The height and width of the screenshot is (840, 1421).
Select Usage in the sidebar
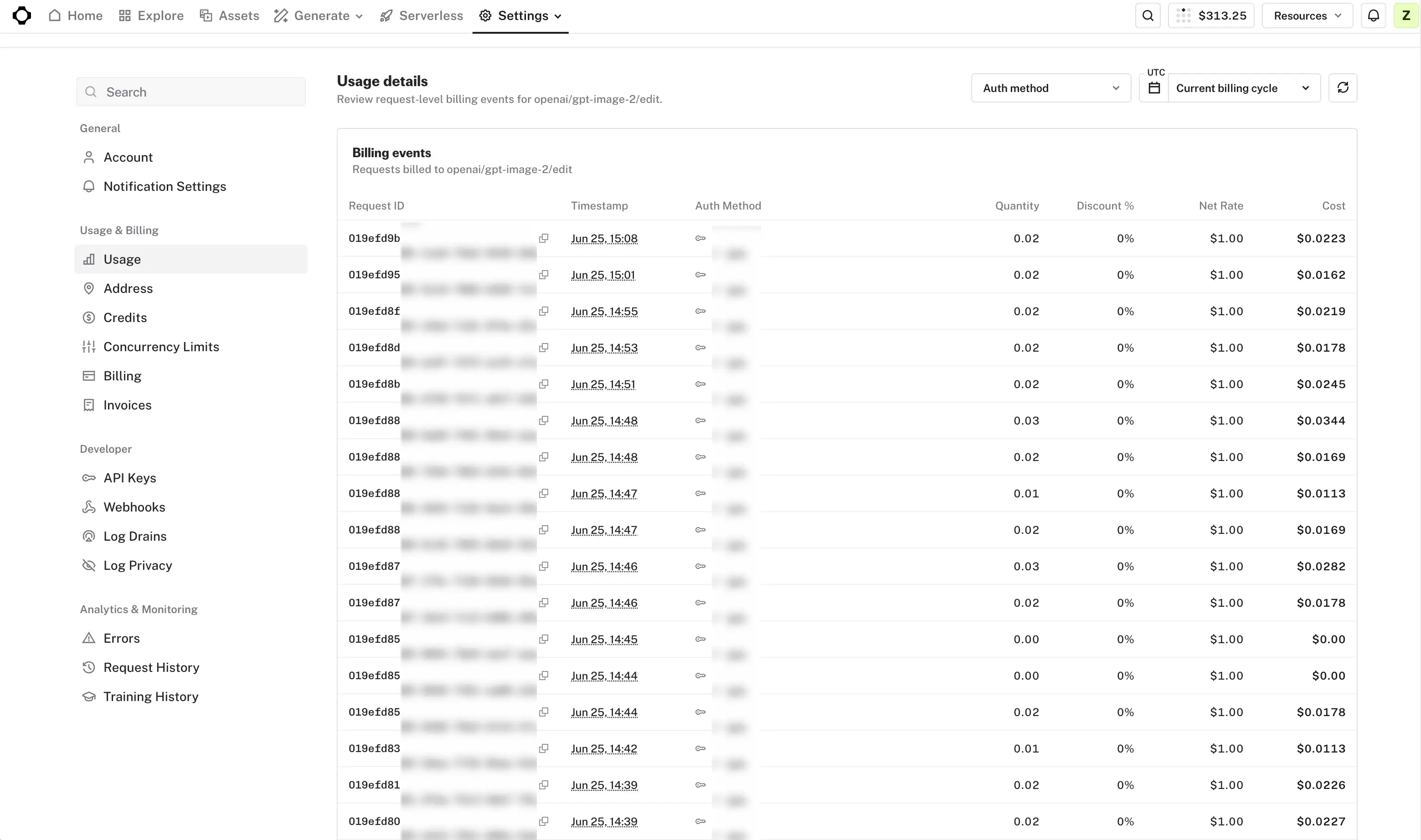coord(191,259)
